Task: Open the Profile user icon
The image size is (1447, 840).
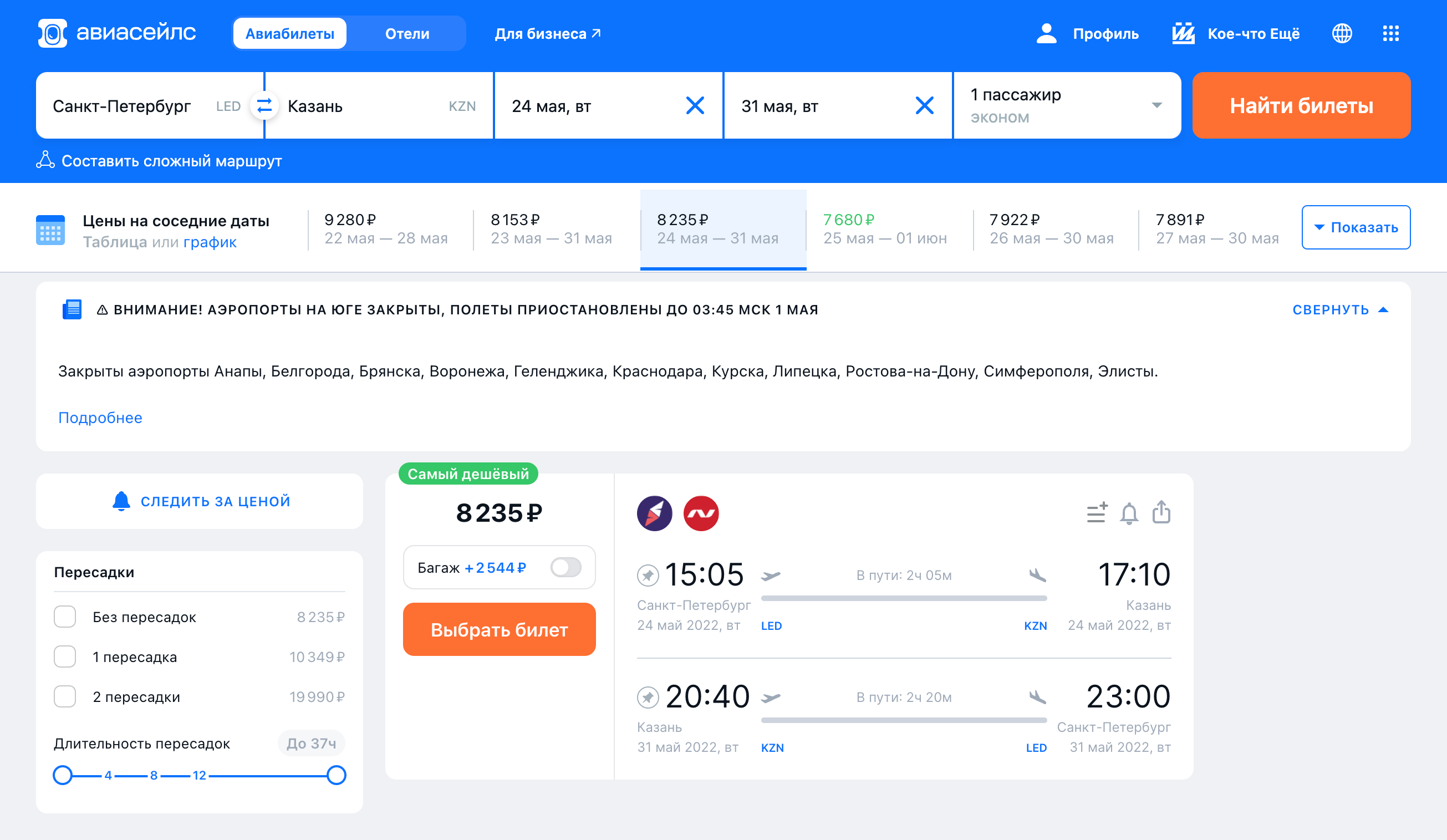Action: pyautogui.click(x=1046, y=33)
